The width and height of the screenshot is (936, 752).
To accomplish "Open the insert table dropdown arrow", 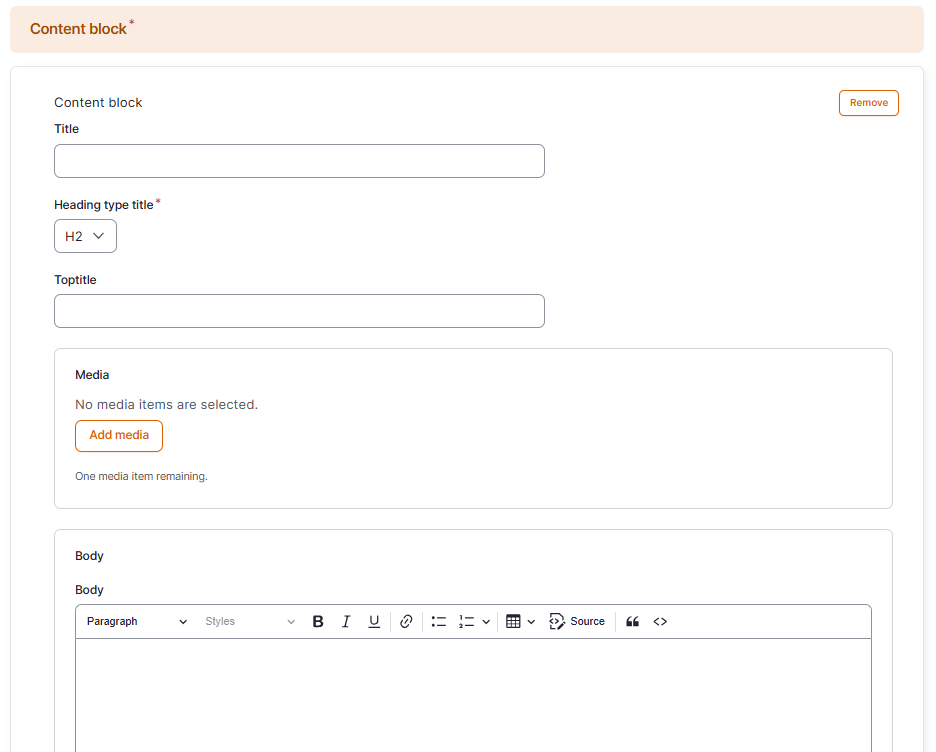I will tap(531, 621).
